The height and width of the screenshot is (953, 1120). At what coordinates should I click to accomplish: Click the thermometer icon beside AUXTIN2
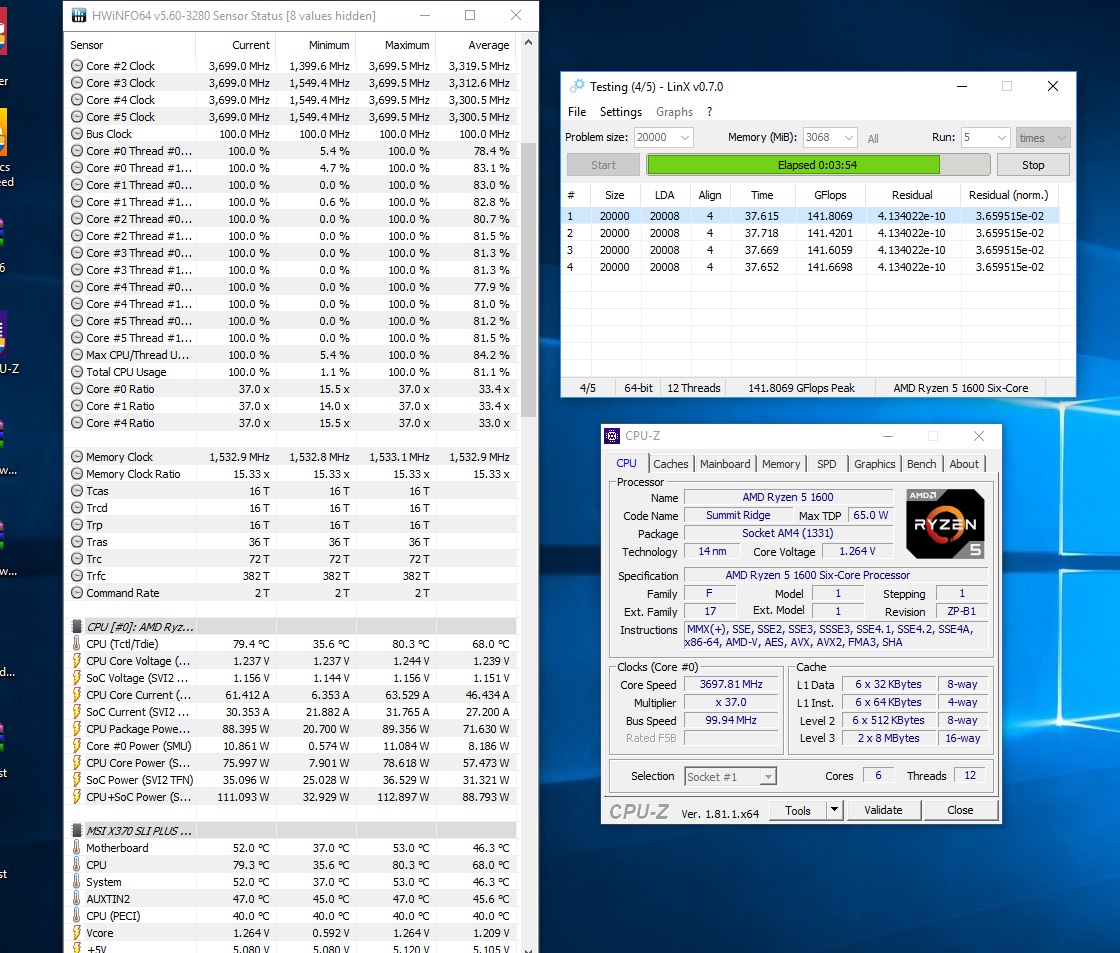pos(76,899)
